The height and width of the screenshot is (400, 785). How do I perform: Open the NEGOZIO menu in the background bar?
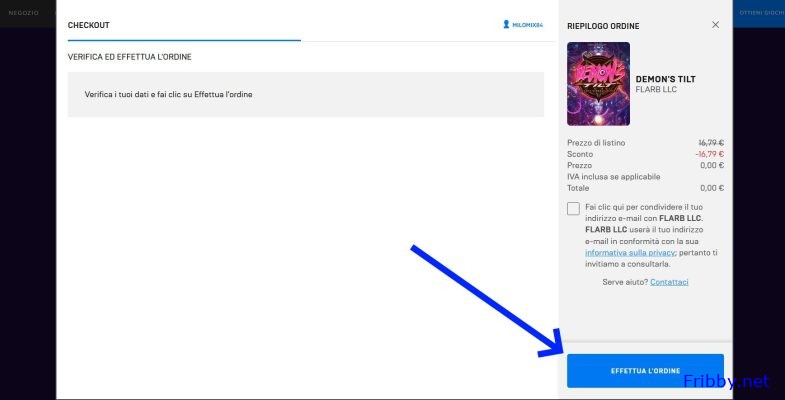24,12
